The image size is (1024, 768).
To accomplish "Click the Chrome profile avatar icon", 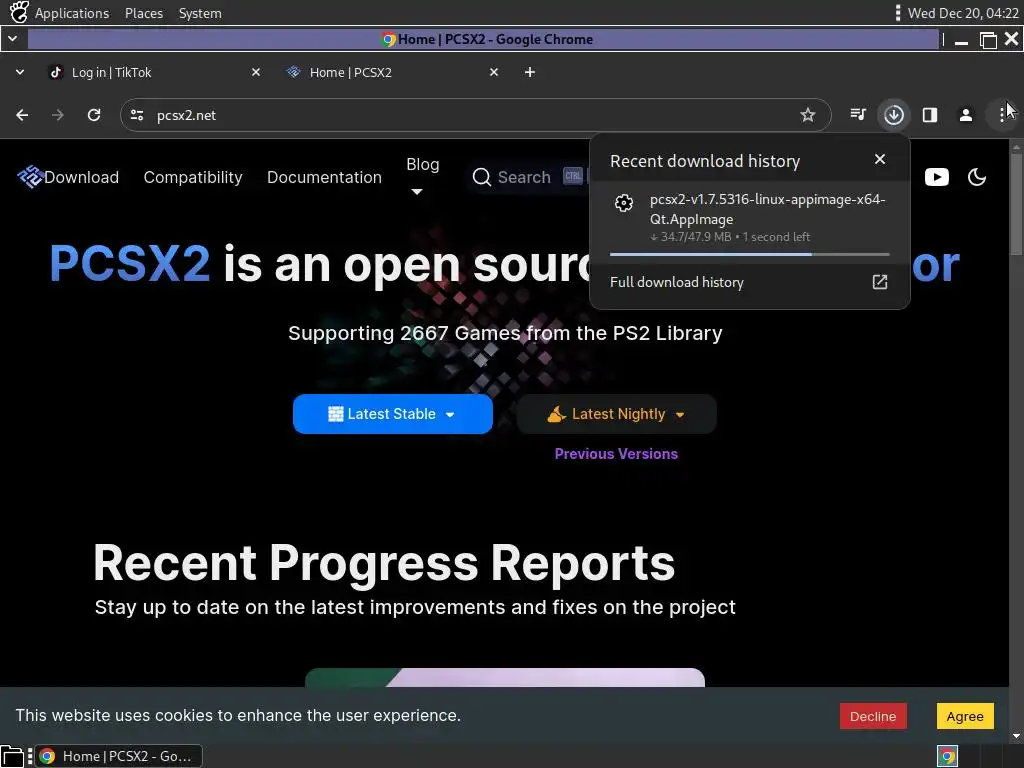I will (966, 115).
